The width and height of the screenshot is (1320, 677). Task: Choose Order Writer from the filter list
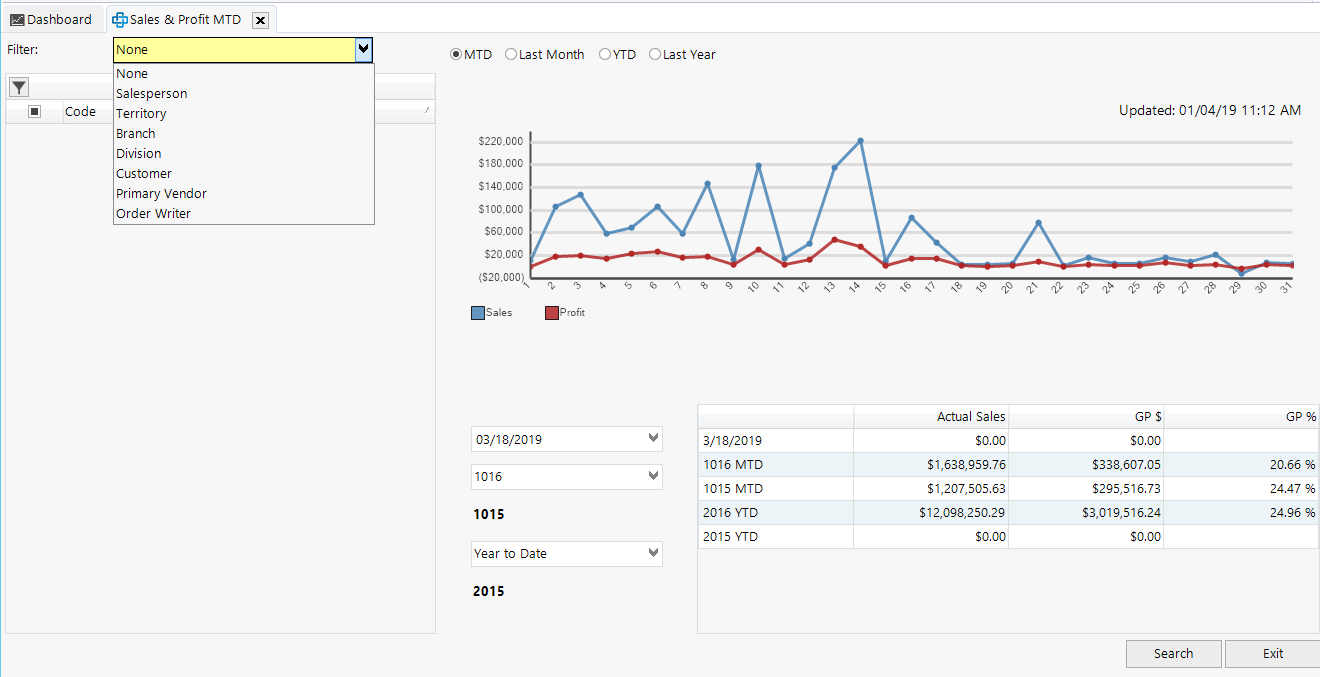click(153, 213)
